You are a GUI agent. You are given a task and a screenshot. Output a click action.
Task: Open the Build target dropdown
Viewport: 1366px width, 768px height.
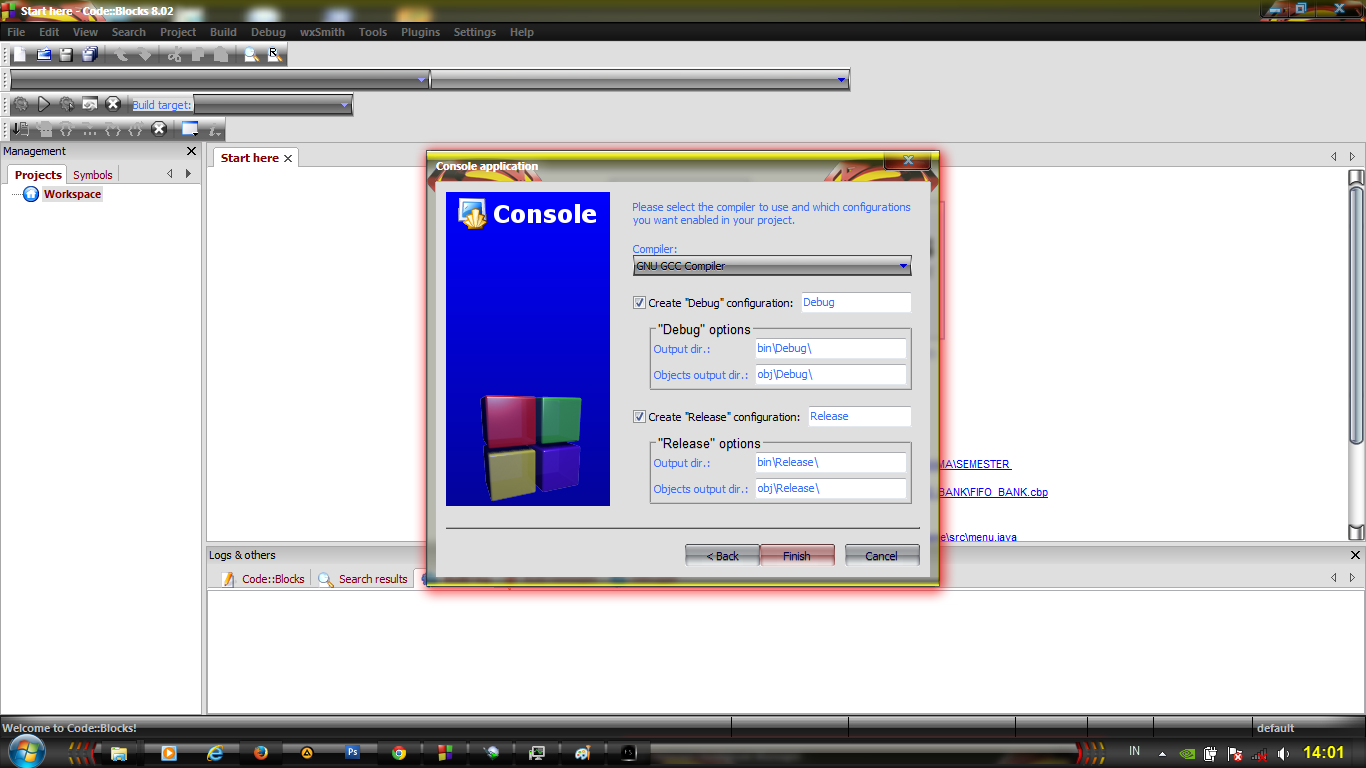point(272,104)
